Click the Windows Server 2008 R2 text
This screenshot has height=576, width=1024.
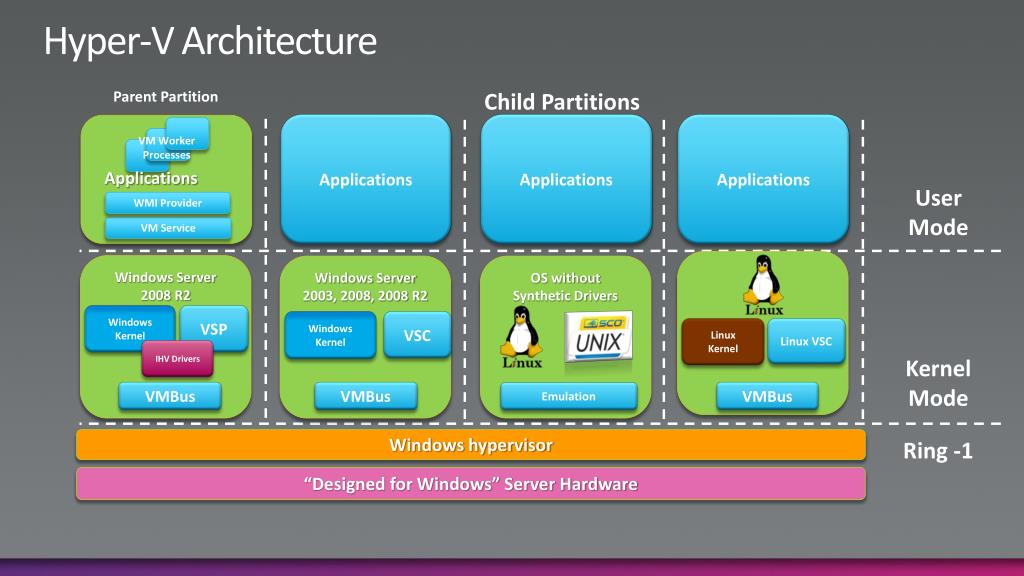165,286
